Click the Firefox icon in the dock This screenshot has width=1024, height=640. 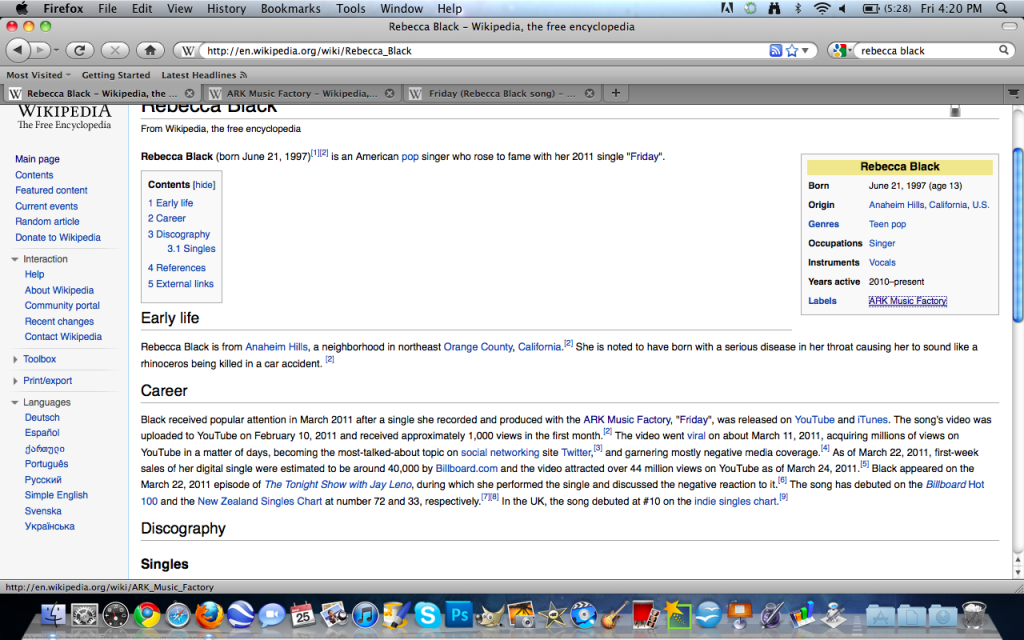(x=209, y=615)
